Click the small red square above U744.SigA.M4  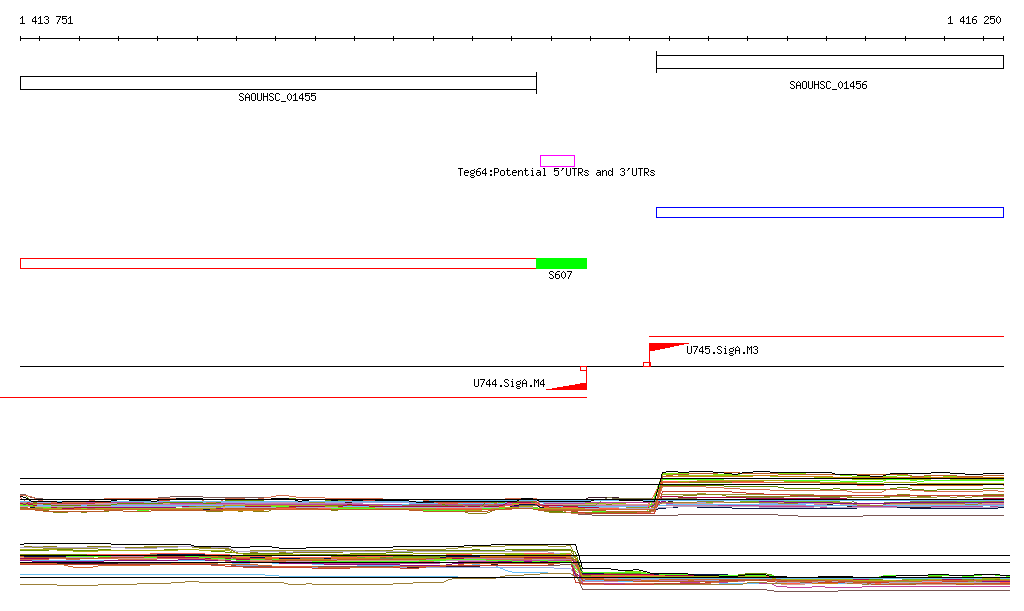click(583, 369)
